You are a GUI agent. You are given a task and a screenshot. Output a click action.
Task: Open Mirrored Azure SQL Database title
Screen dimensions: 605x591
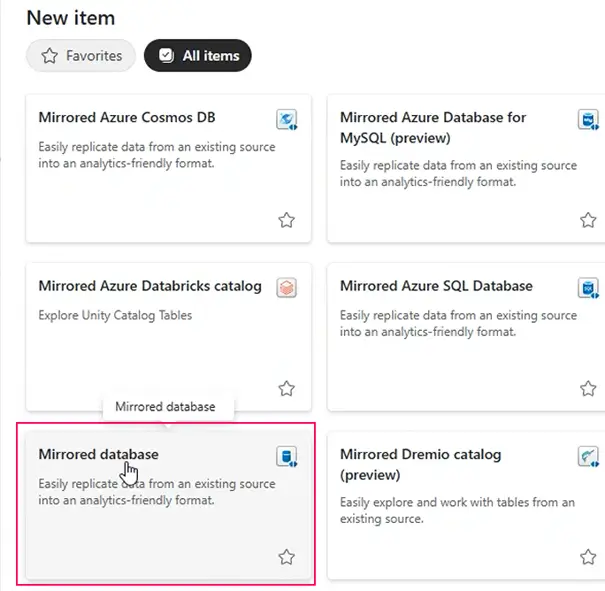point(436,286)
